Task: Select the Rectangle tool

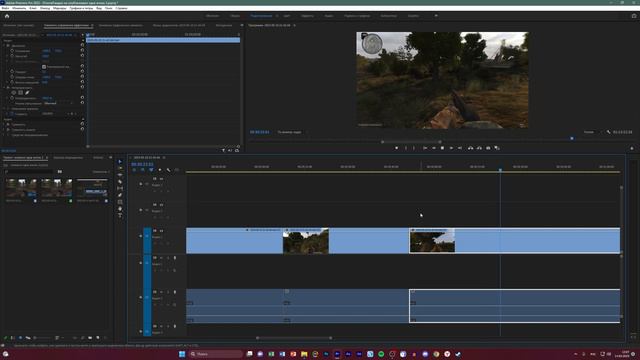Action: 120,202
